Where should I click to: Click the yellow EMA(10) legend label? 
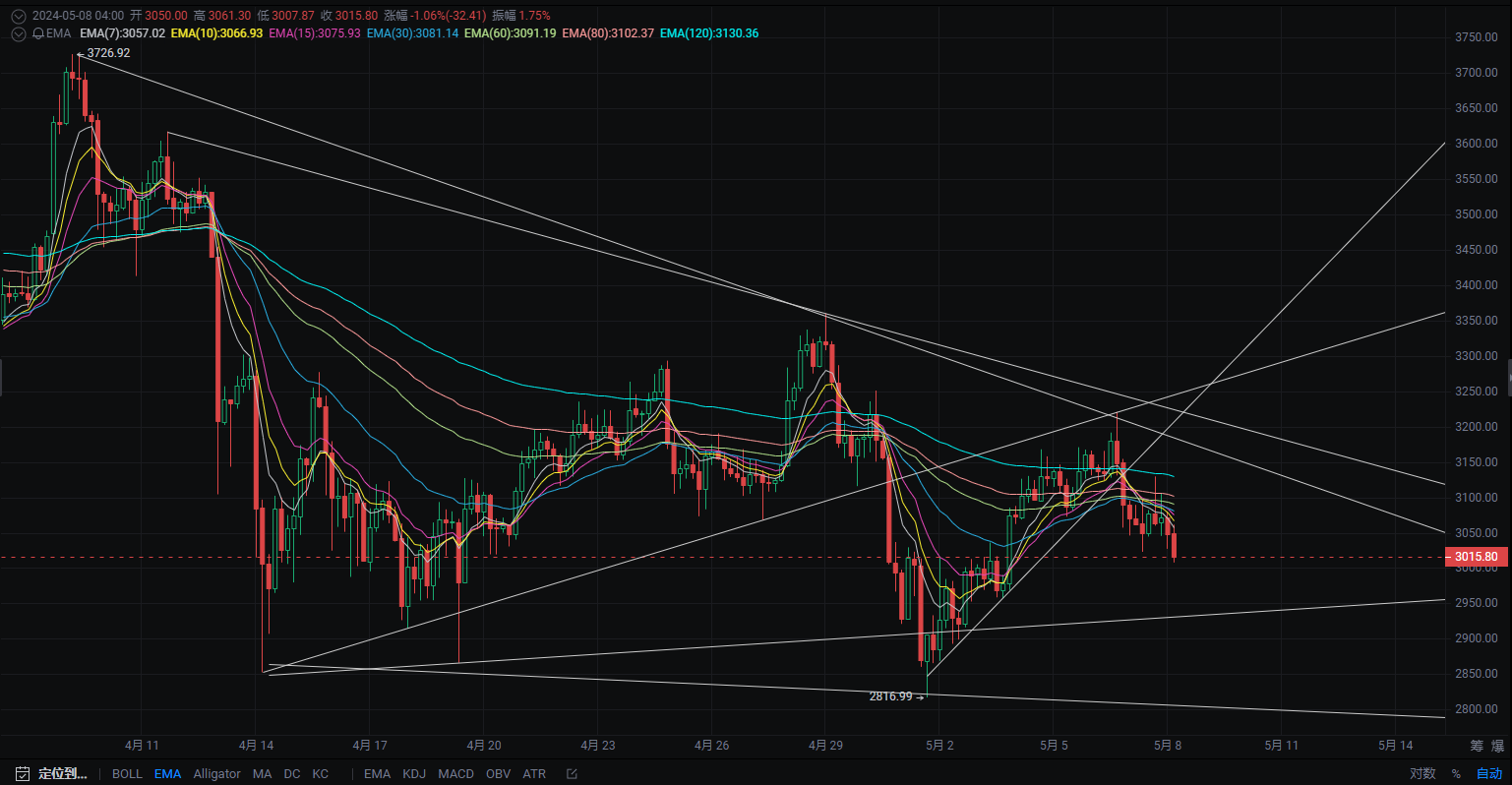point(216,33)
